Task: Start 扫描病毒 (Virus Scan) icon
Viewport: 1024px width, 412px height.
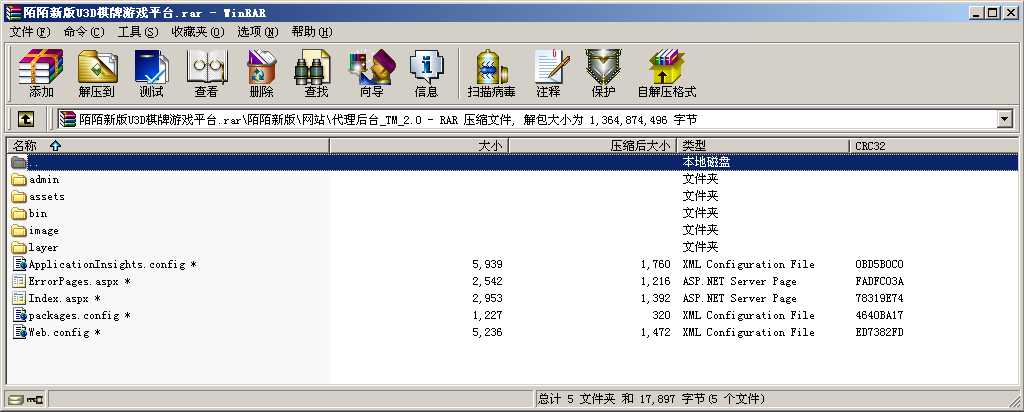Action: (492, 67)
